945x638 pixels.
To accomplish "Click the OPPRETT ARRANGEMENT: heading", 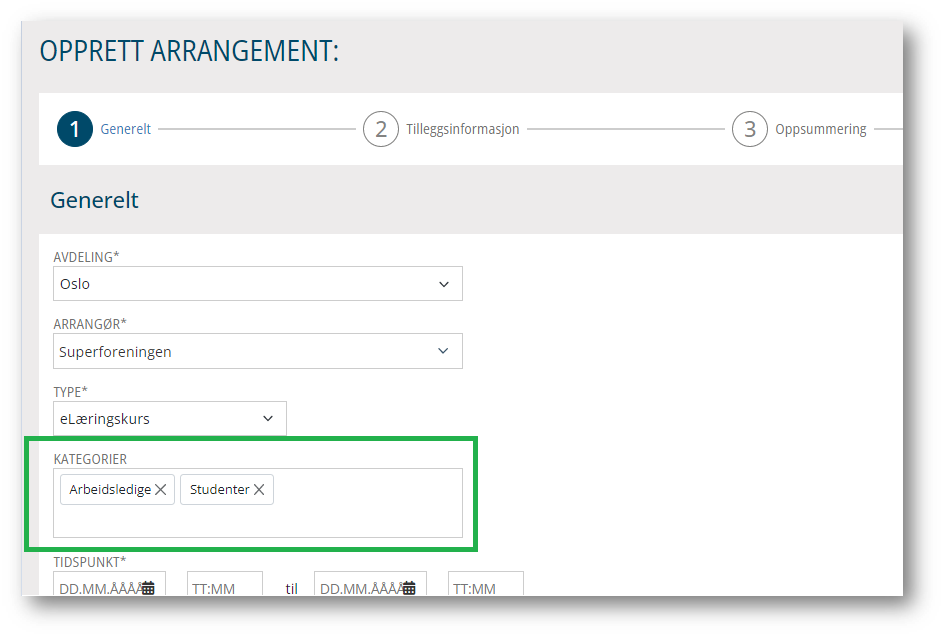I will click(189, 51).
